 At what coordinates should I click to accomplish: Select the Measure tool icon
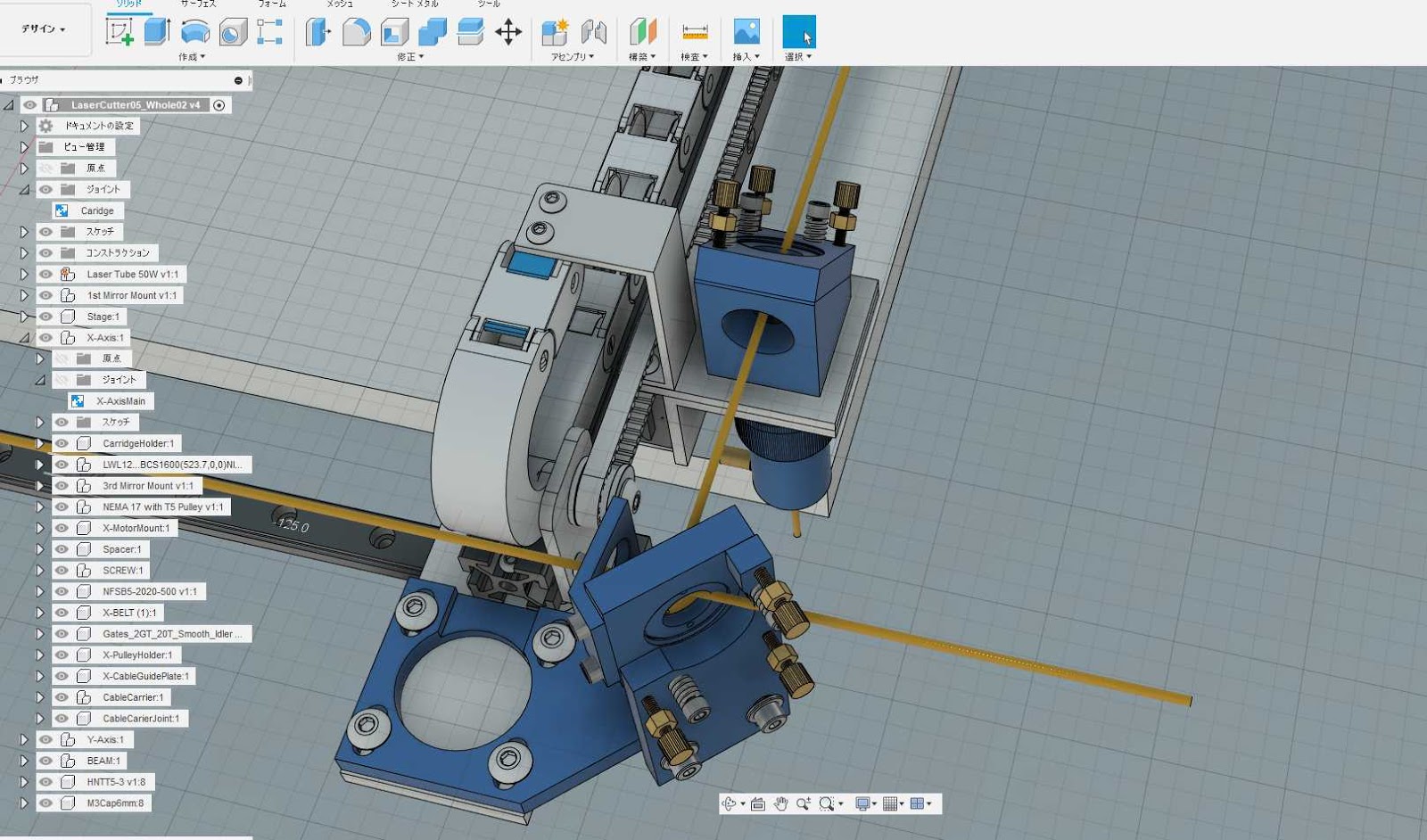(695, 32)
